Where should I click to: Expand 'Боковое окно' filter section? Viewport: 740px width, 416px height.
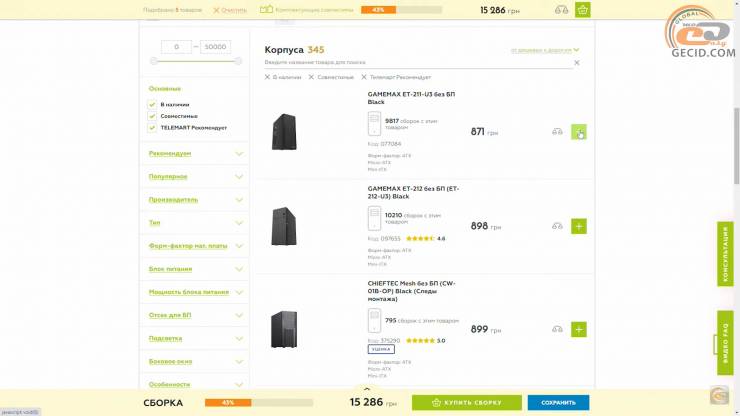(195, 362)
